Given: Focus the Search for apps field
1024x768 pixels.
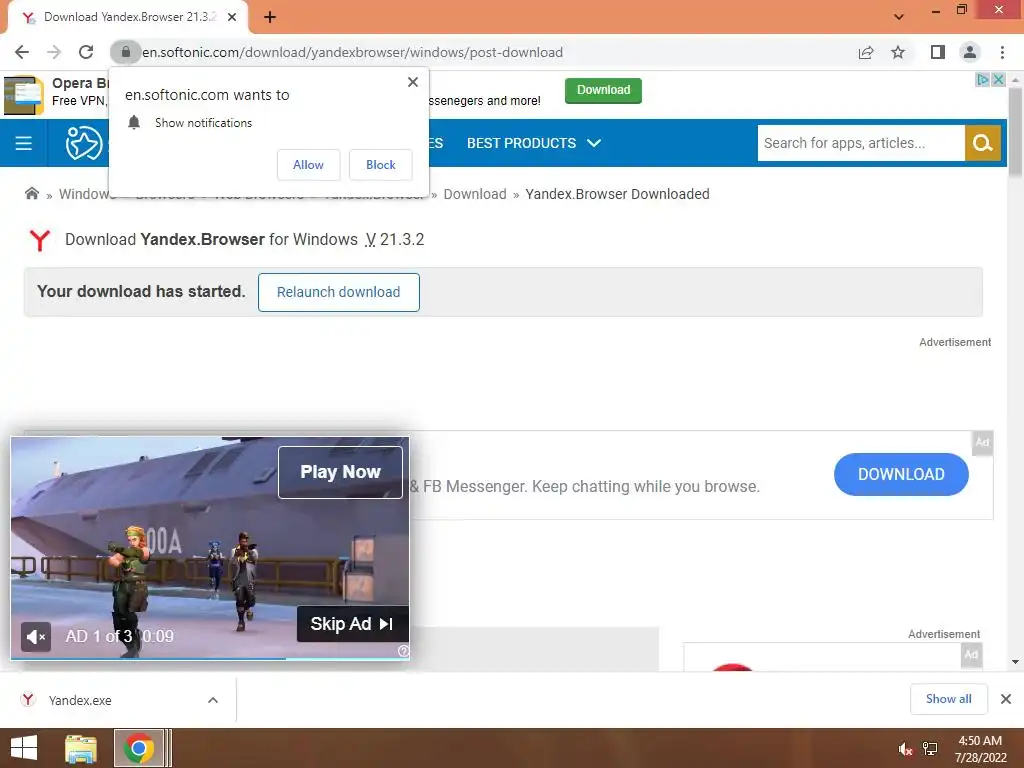Looking at the screenshot, I should coord(861,143).
